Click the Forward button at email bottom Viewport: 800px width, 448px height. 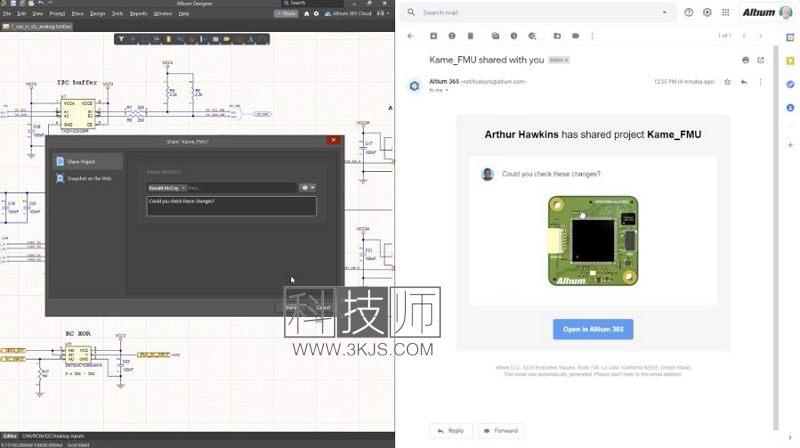pyautogui.click(x=501, y=431)
